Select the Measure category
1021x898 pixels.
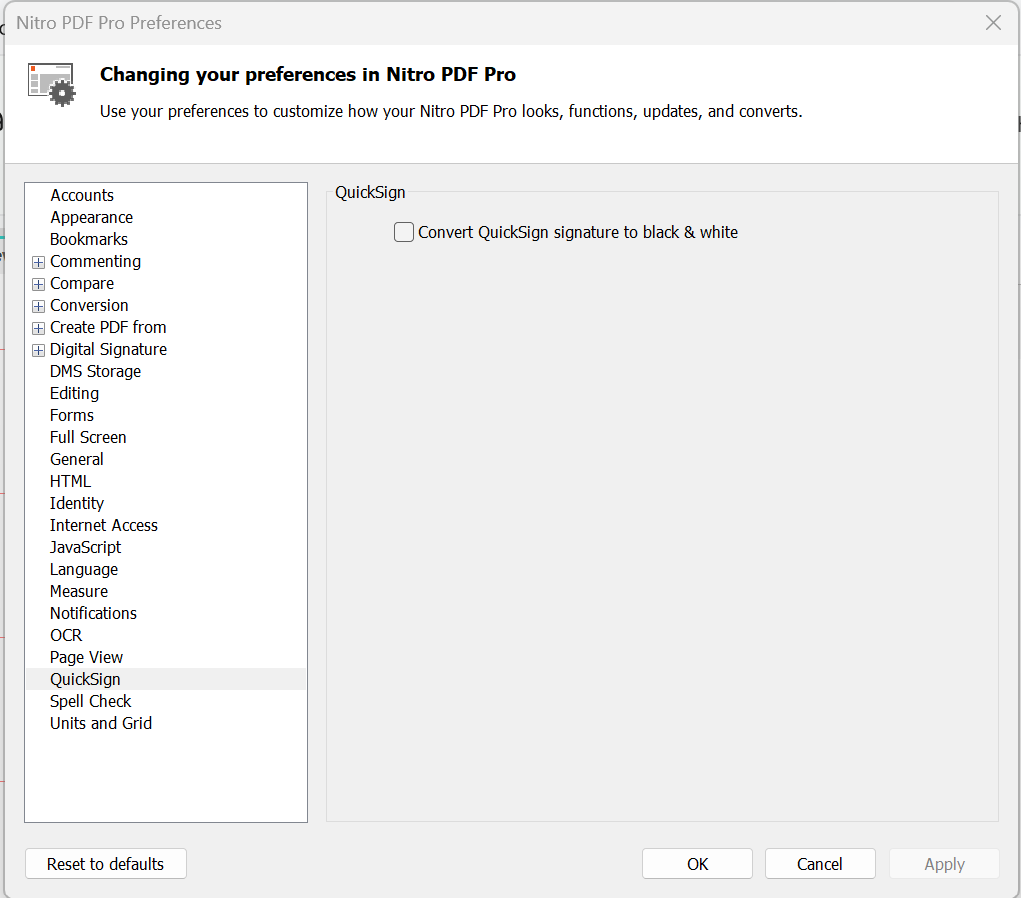point(79,591)
